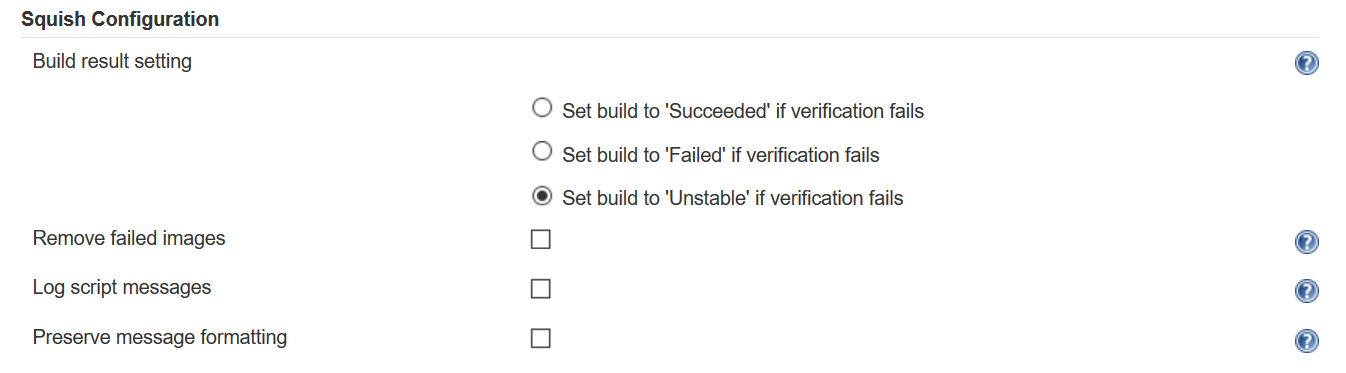Click the Log script messages label
This screenshot has height=373, width=1346.
122,288
